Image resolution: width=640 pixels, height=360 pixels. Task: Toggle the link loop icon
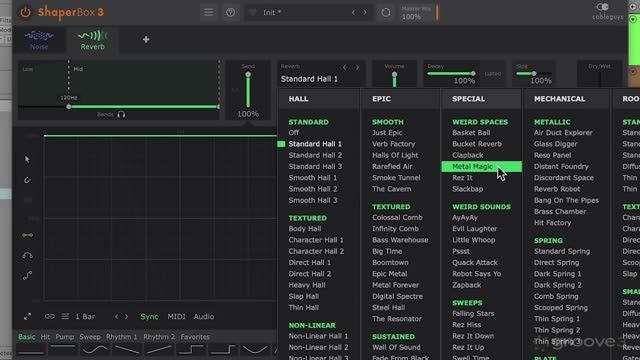[50, 316]
